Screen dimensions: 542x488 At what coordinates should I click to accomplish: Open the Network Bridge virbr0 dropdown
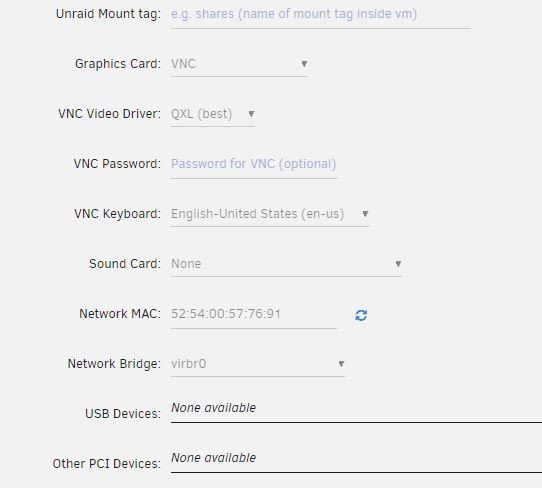pos(258,364)
